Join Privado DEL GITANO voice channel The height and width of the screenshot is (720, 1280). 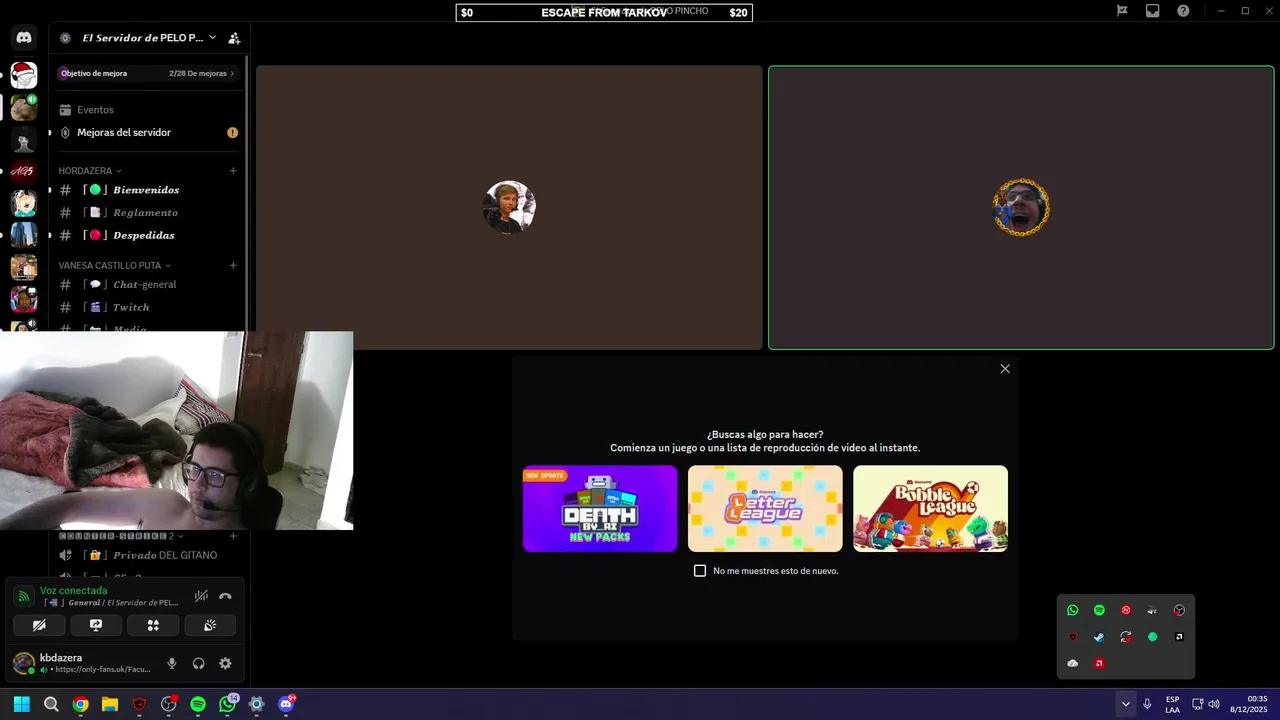147,555
